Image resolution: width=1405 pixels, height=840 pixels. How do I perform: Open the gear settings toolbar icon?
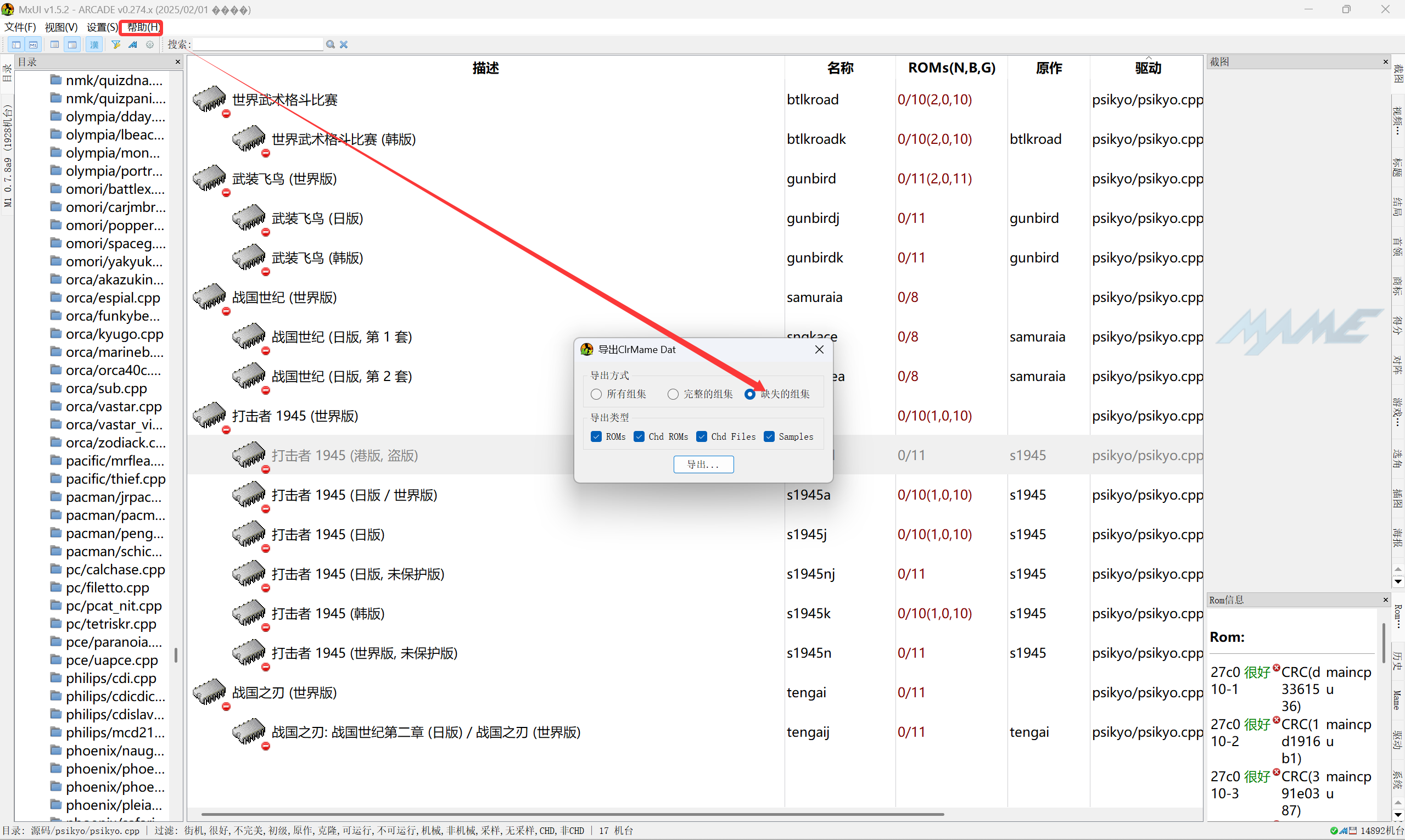(x=150, y=44)
